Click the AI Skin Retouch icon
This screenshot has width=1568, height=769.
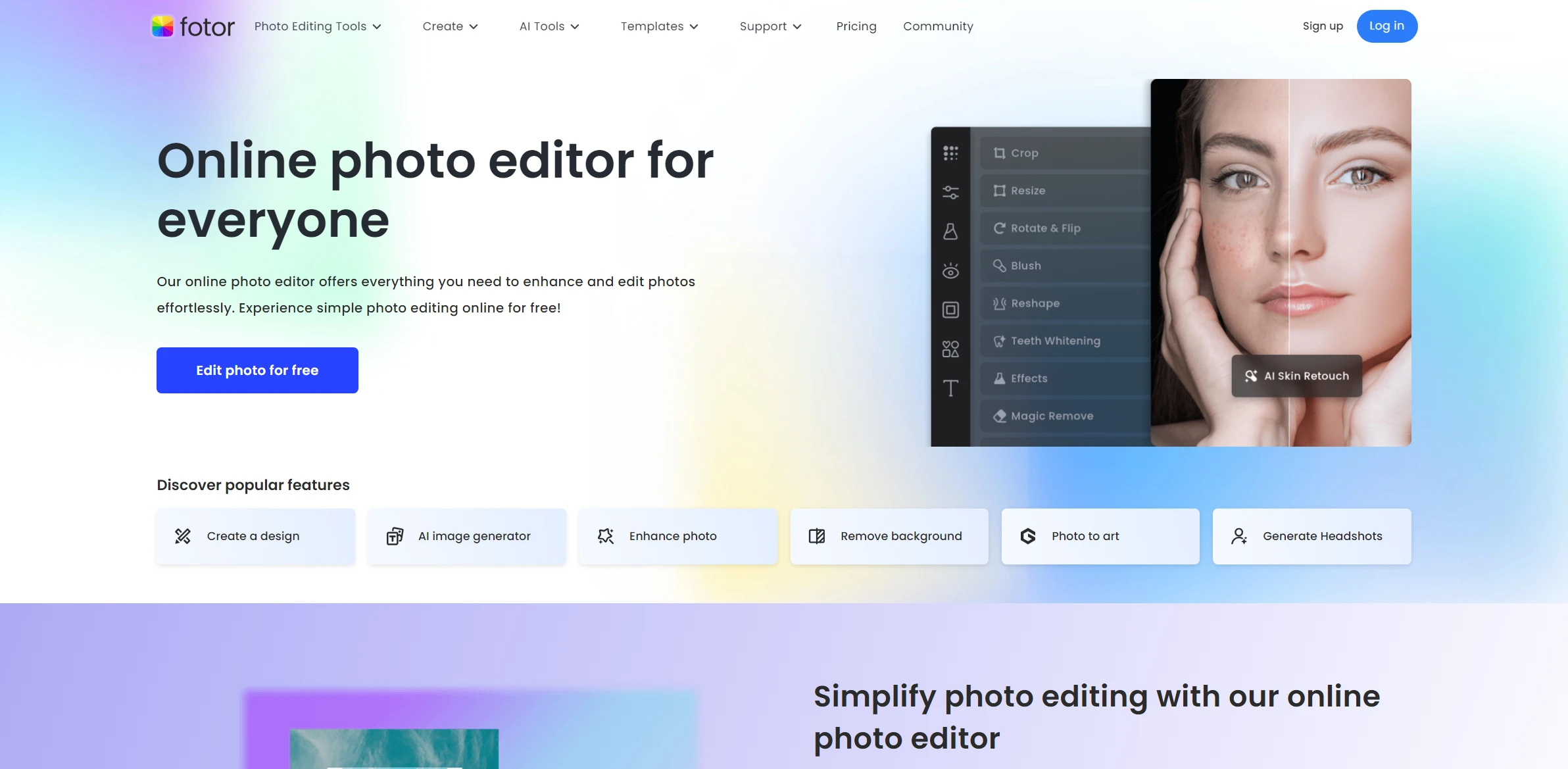[1252, 375]
